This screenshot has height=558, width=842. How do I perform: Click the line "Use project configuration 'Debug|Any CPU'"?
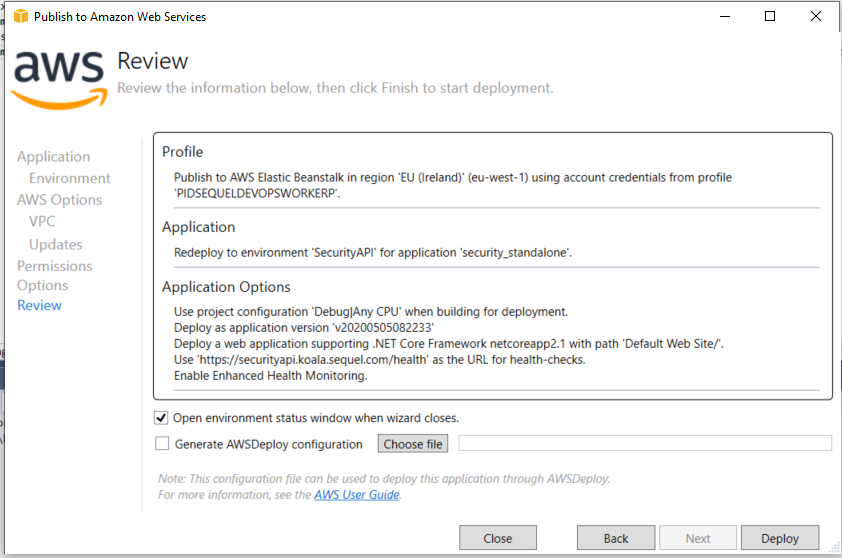(371, 311)
